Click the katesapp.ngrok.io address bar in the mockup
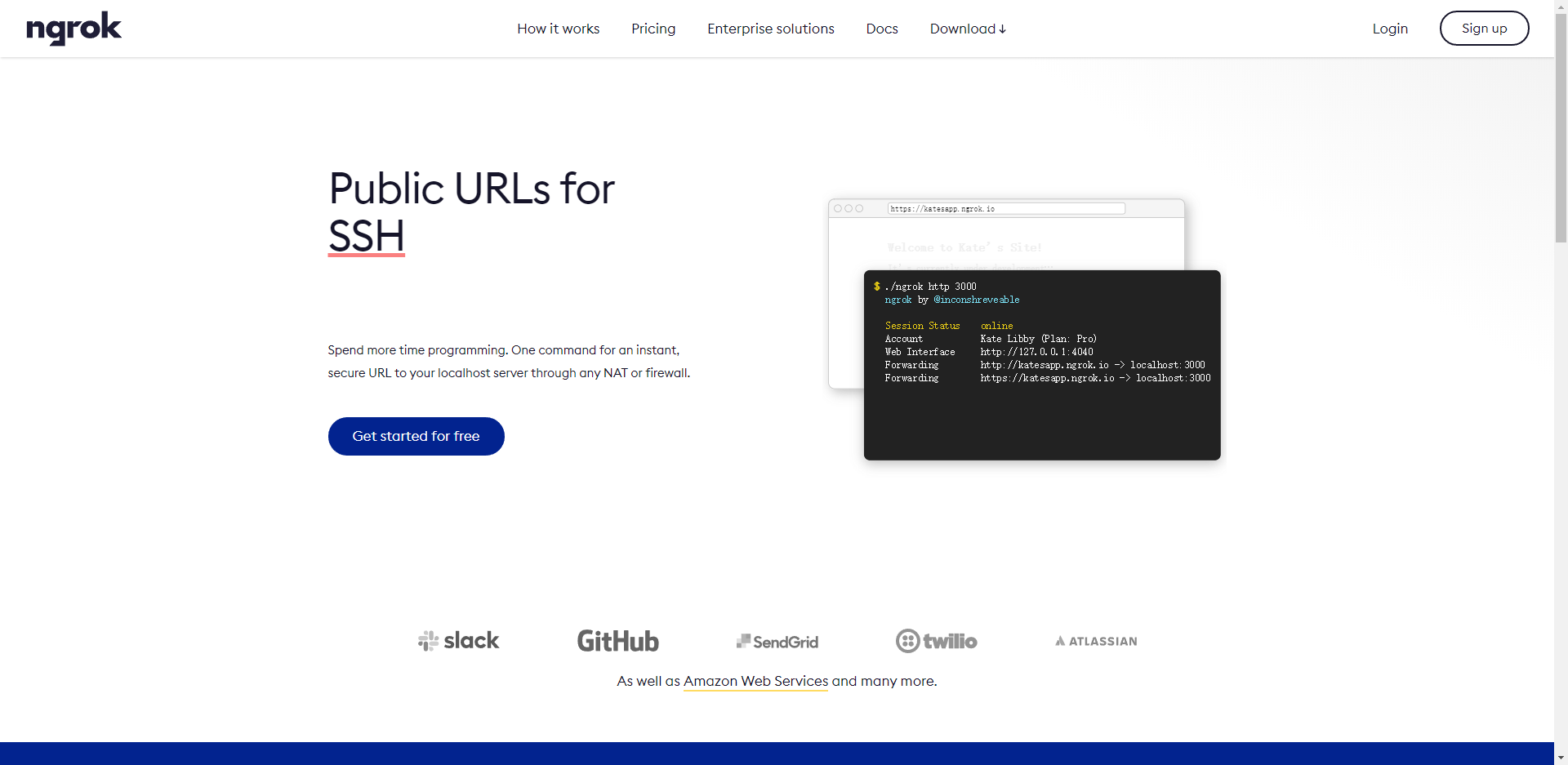Screen dimensions: 1568x765 tap(1006, 208)
